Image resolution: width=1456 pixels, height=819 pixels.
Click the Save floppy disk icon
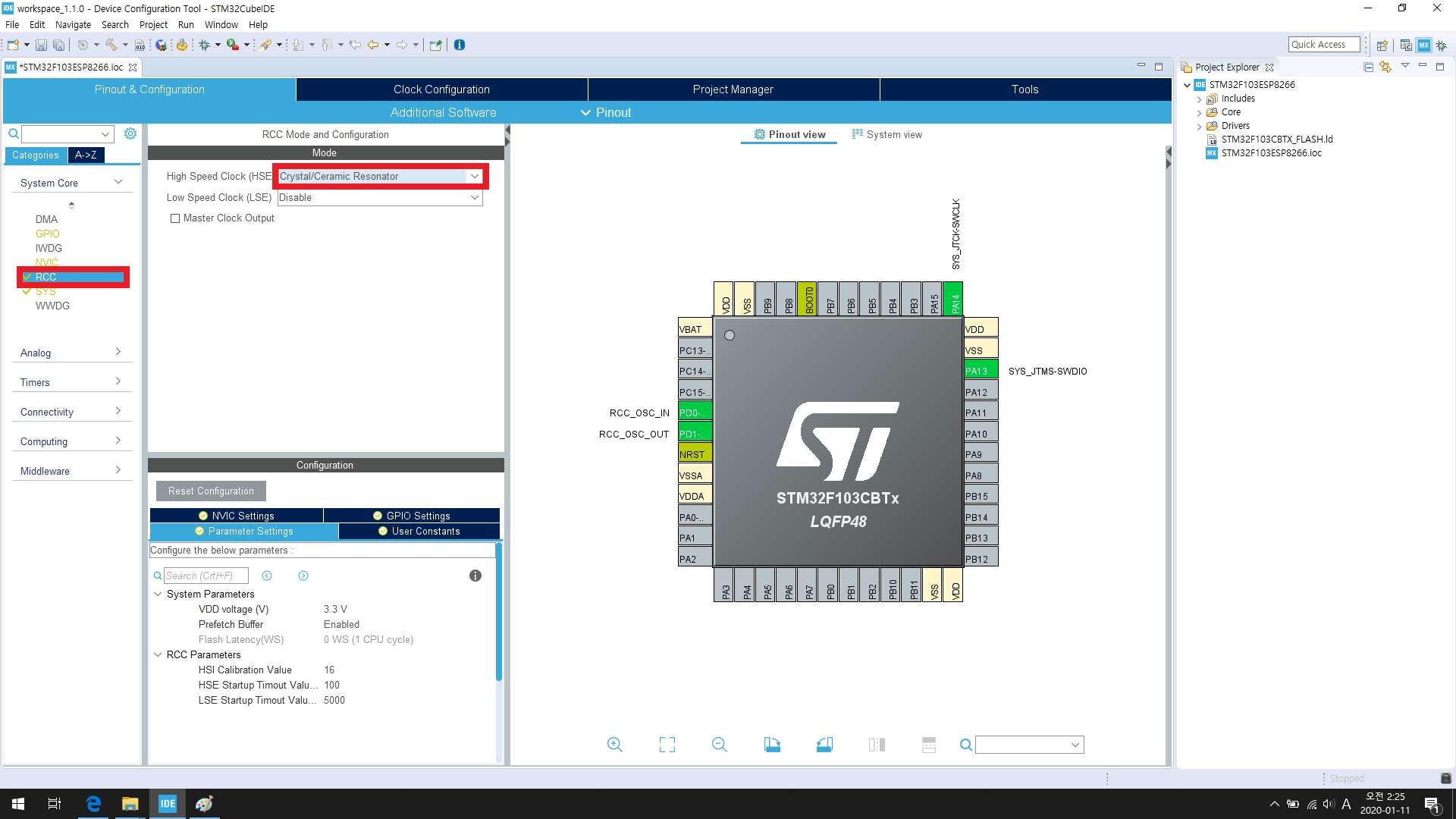[x=41, y=45]
